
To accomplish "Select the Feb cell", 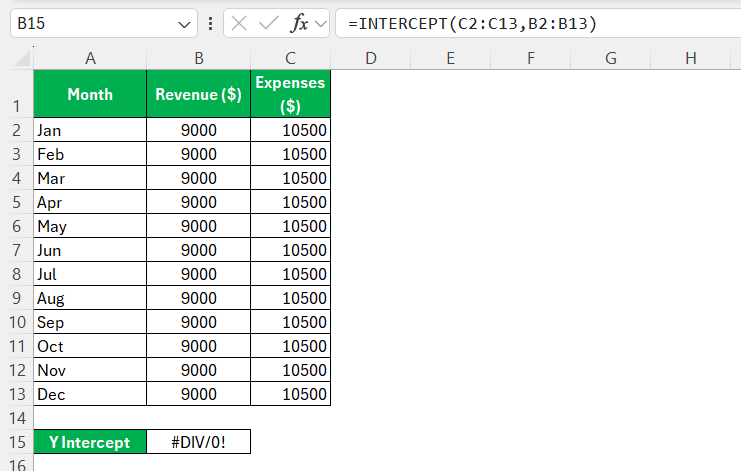I will 90,154.
